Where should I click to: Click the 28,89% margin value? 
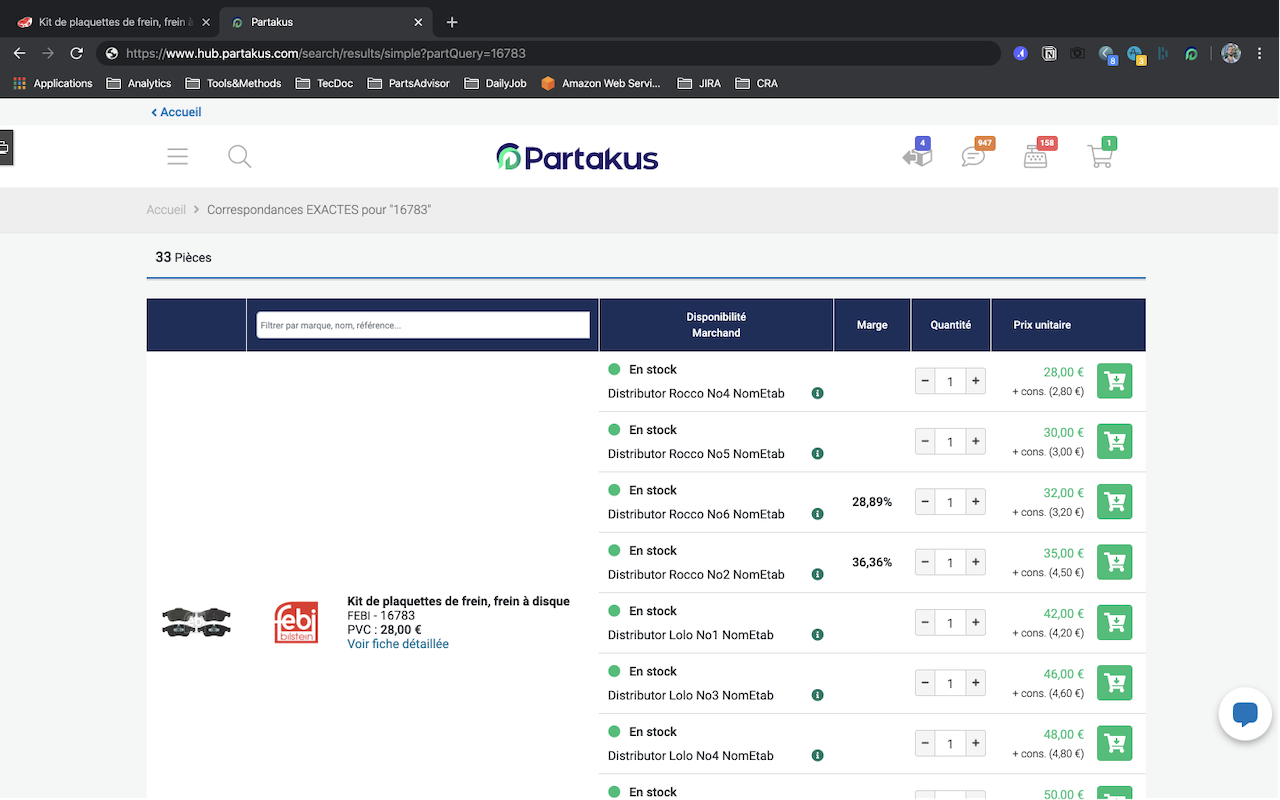(x=872, y=502)
